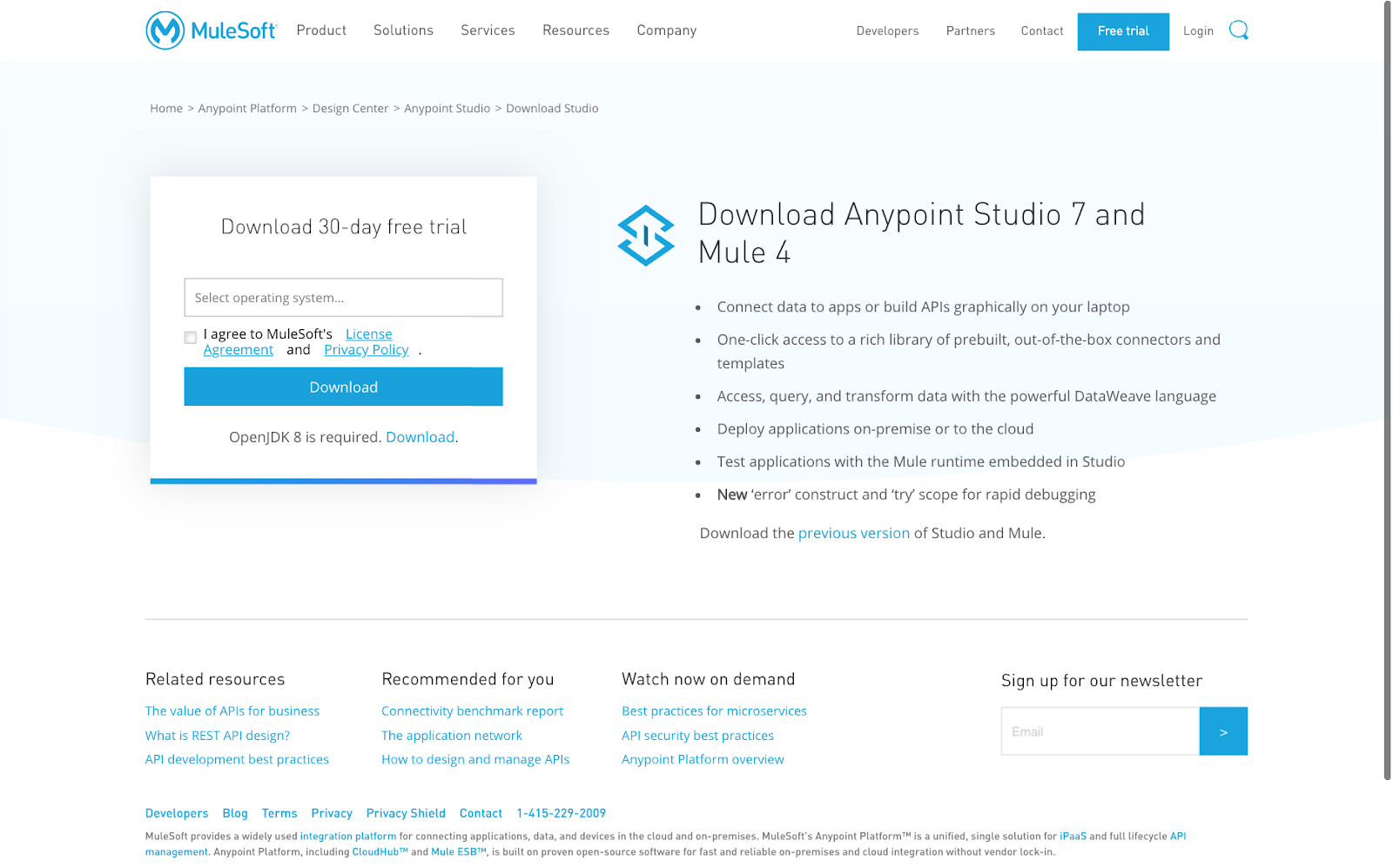Click the newsletter Email field
1393x868 pixels.
[1100, 731]
